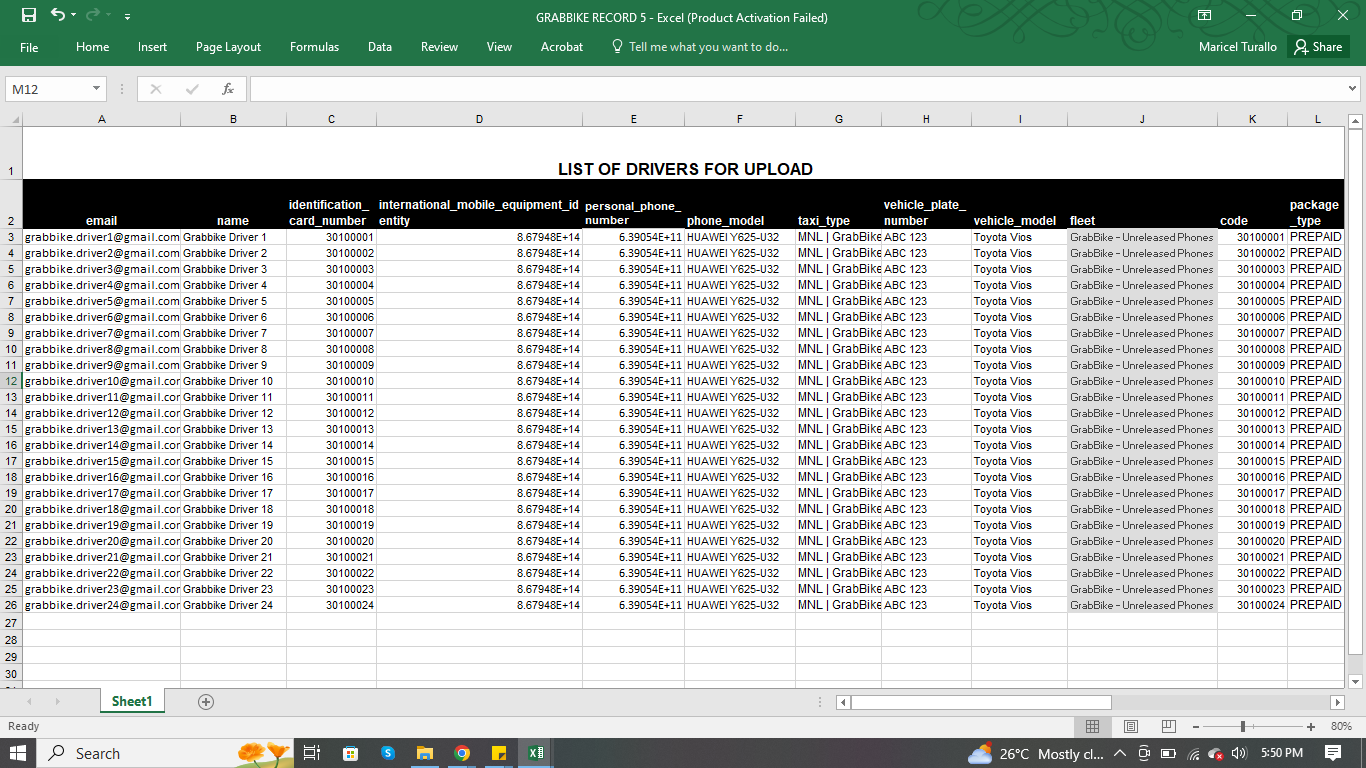Open the undo history dropdown arrow
This screenshot has width=1366, height=768.
click(x=73, y=16)
